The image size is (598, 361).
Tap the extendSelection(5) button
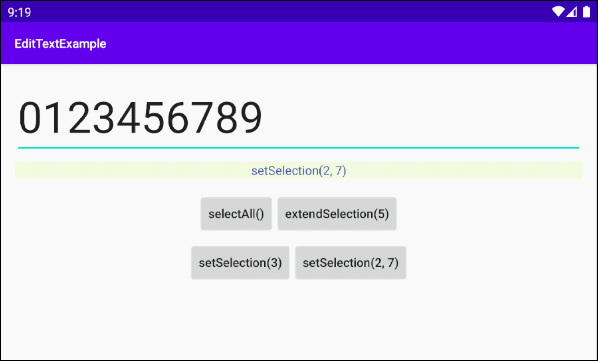(x=337, y=214)
